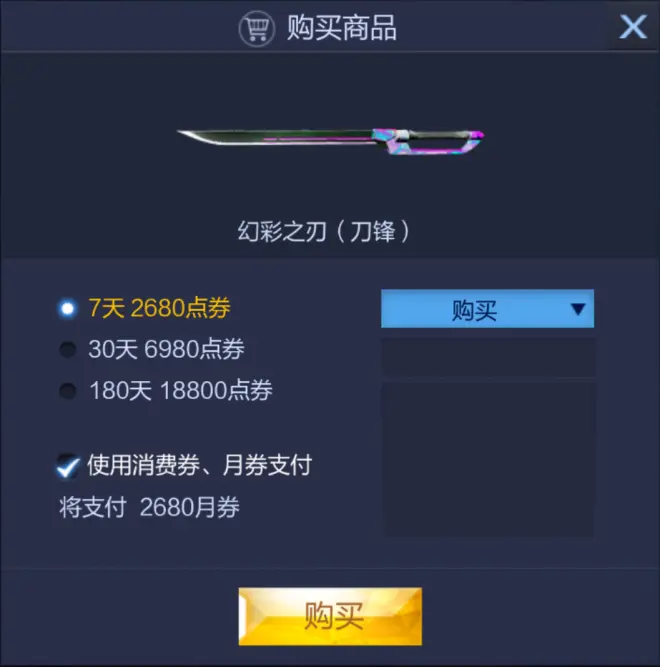Click the highlighted 7天 2680点券 label
The width and height of the screenshot is (660, 667).
click(x=159, y=308)
